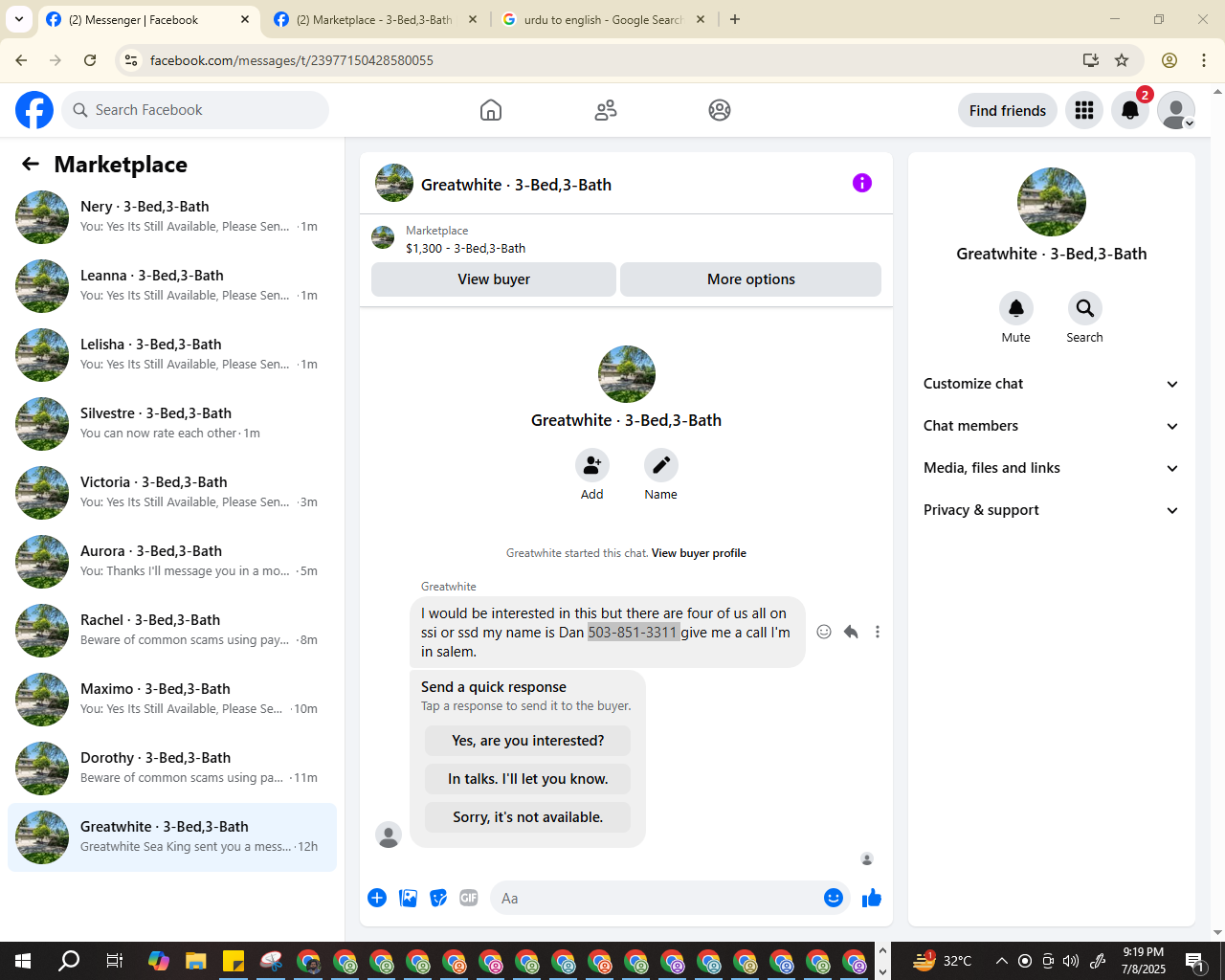Switch to urdu to english Google tab
Screen dimensions: 1225x980
(605, 19)
